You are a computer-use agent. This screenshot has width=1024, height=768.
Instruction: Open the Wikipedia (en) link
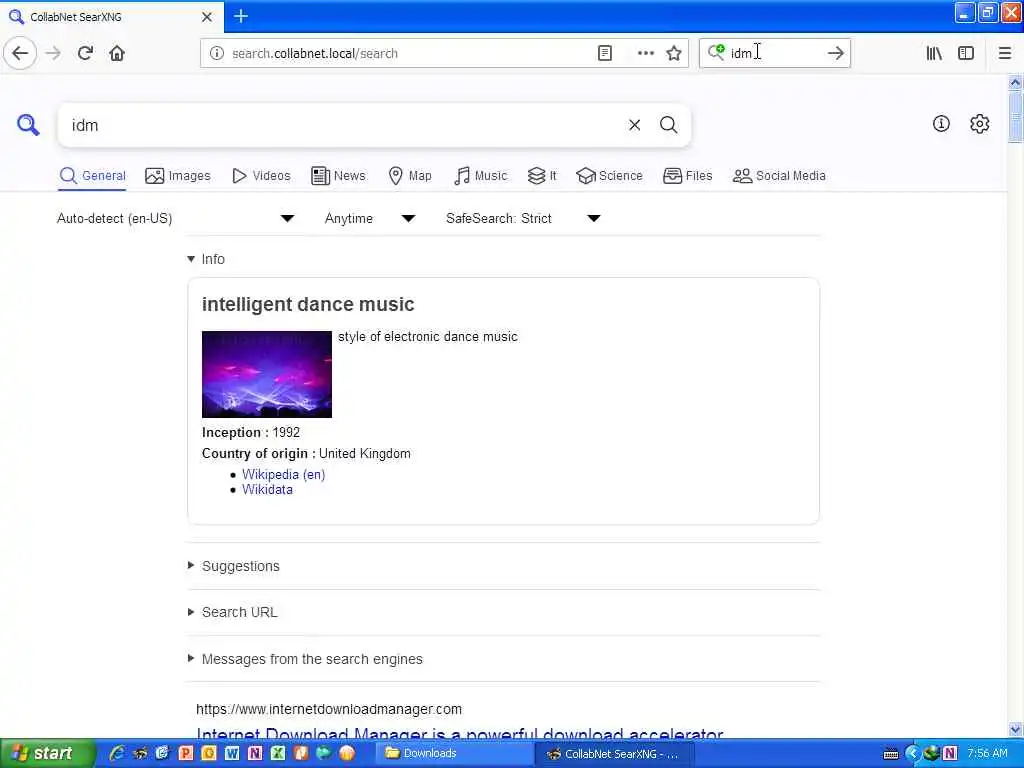(283, 475)
